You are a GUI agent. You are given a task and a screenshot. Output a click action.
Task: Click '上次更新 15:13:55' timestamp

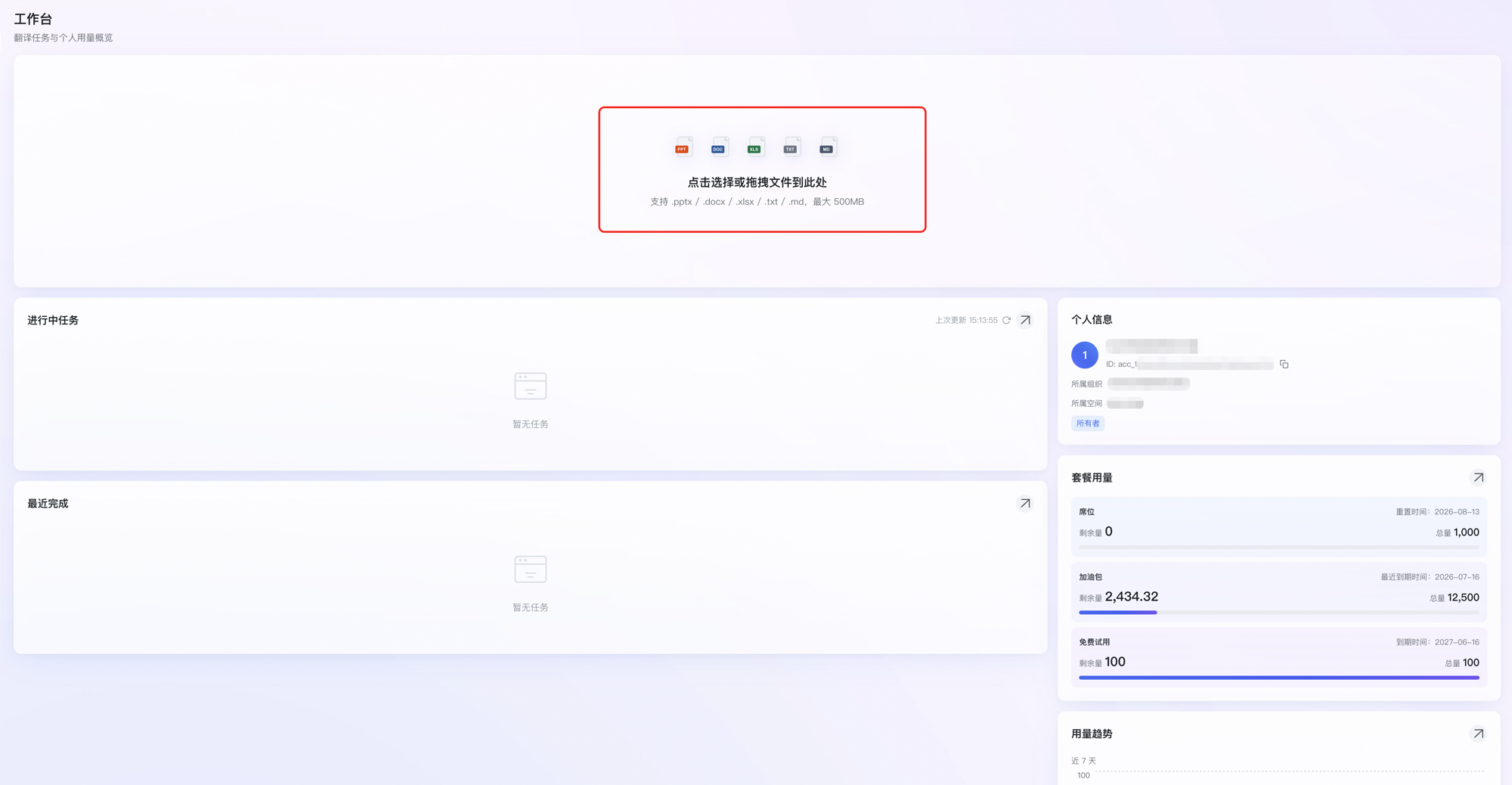966,321
